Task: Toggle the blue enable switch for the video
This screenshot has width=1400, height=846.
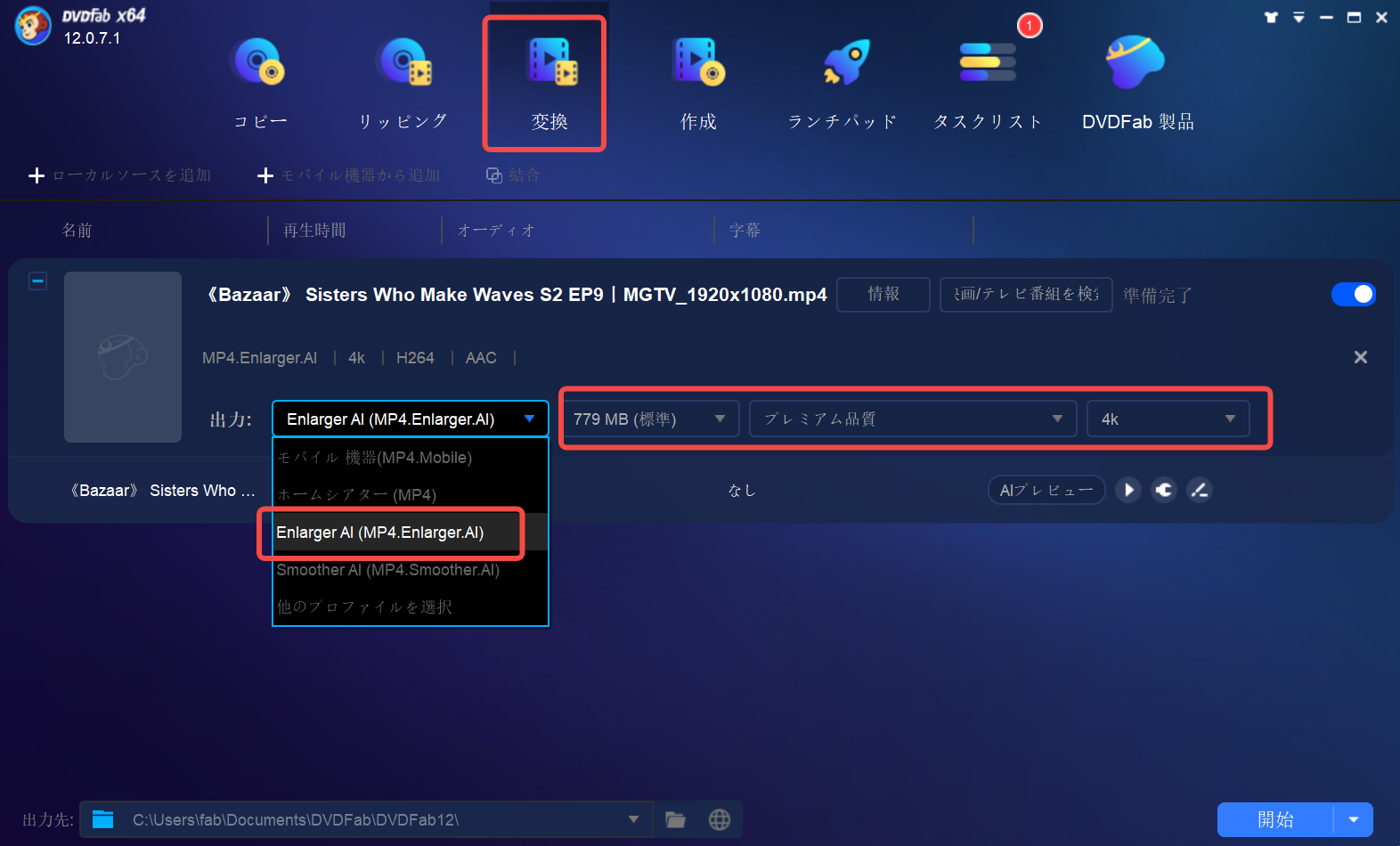Action: [1354, 294]
